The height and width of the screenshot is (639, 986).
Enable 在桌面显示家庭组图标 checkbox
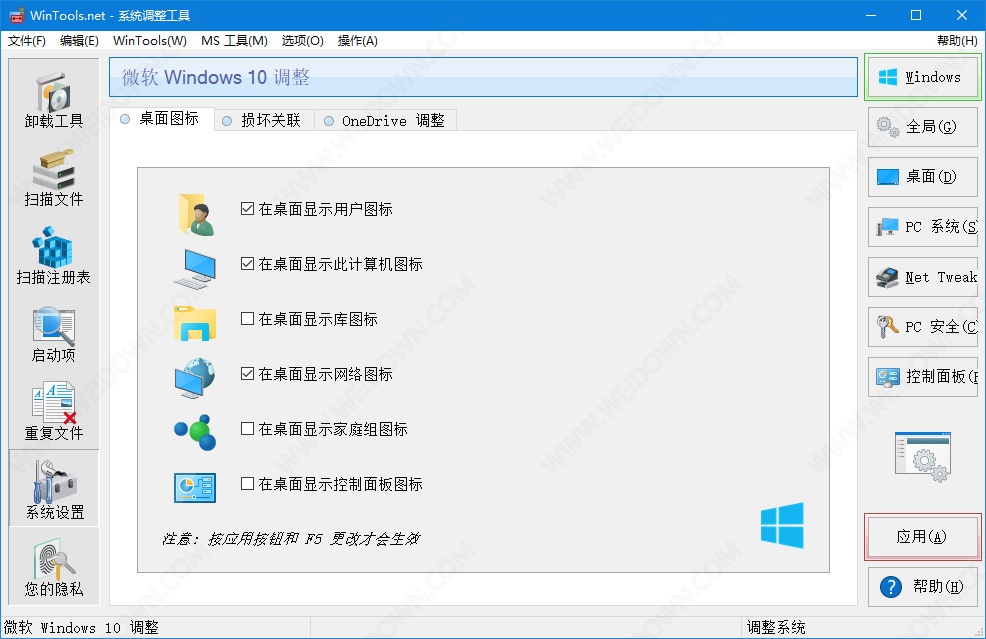point(247,429)
